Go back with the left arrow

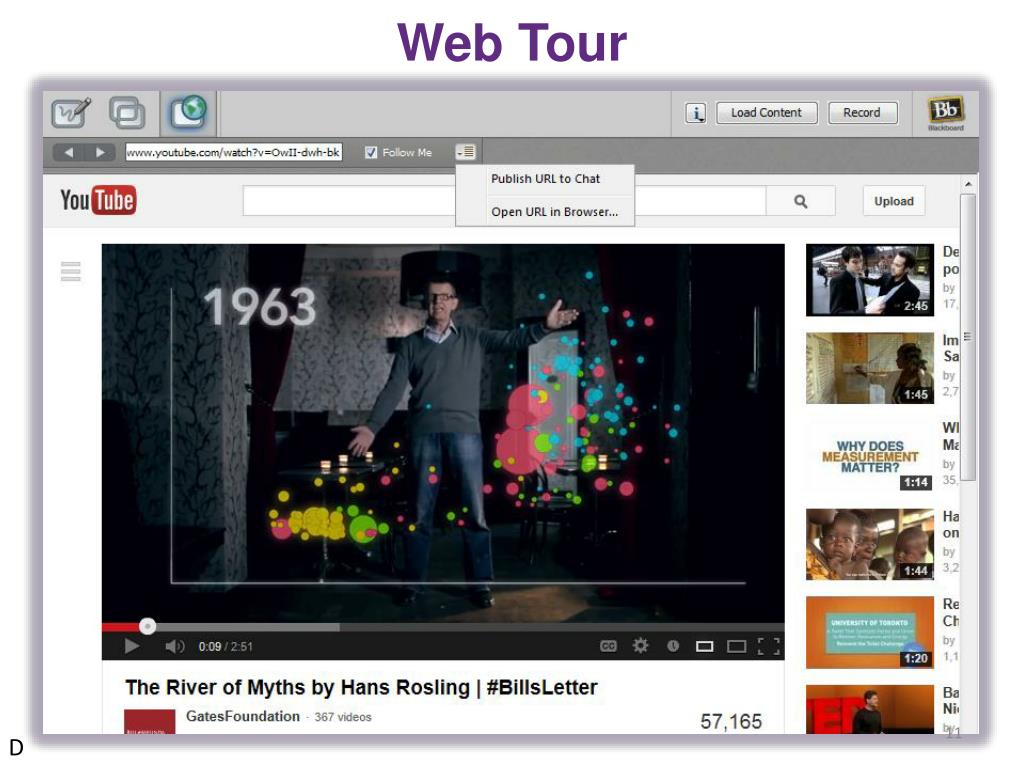tap(69, 152)
